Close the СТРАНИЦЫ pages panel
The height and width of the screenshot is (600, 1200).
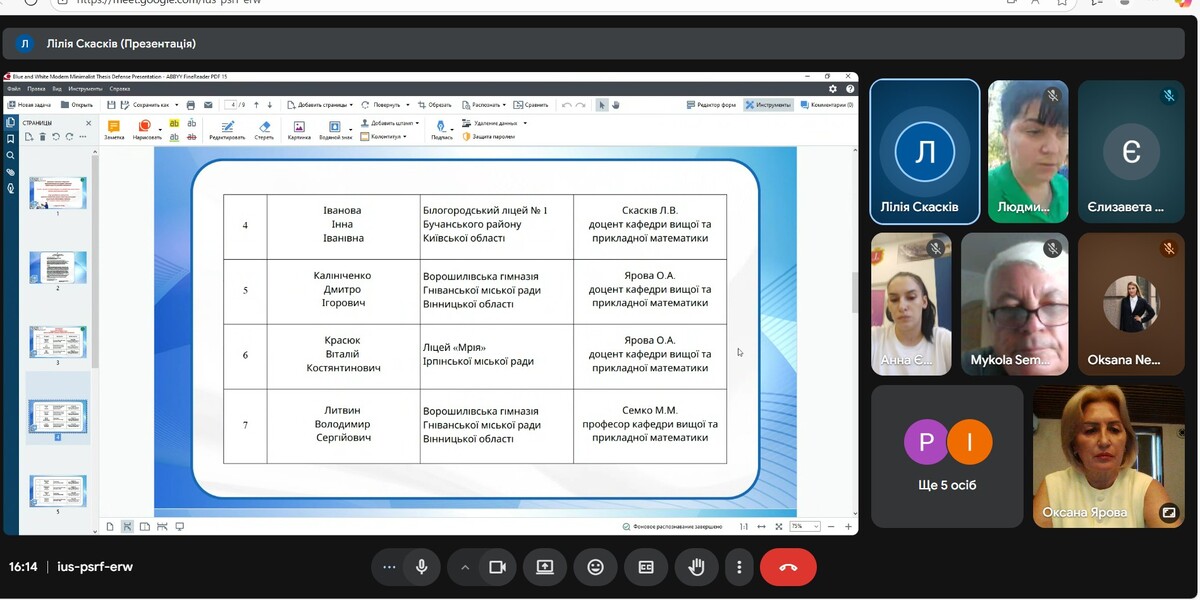tap(88, 124)
